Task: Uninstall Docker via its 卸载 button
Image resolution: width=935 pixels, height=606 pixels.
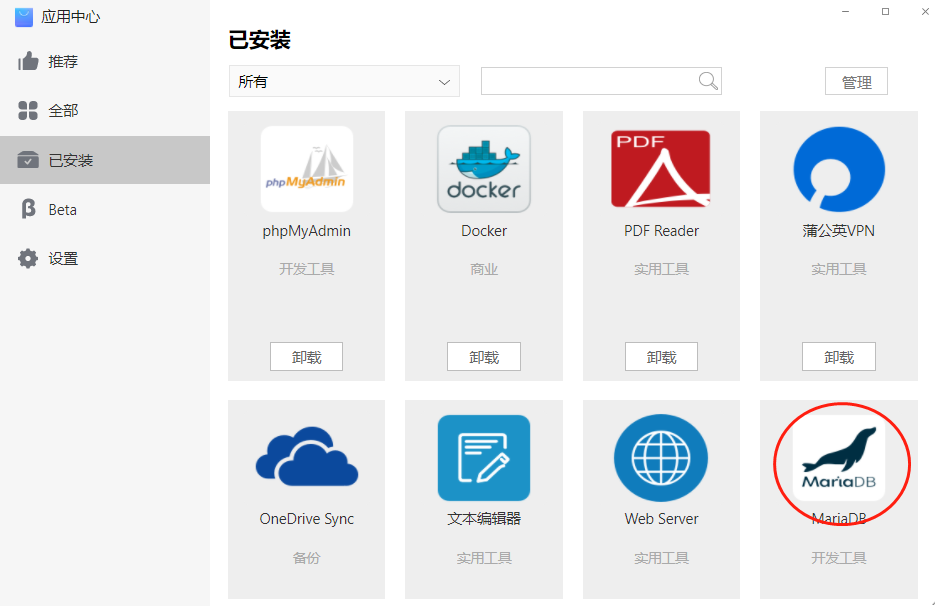Action: pos(484,356)
